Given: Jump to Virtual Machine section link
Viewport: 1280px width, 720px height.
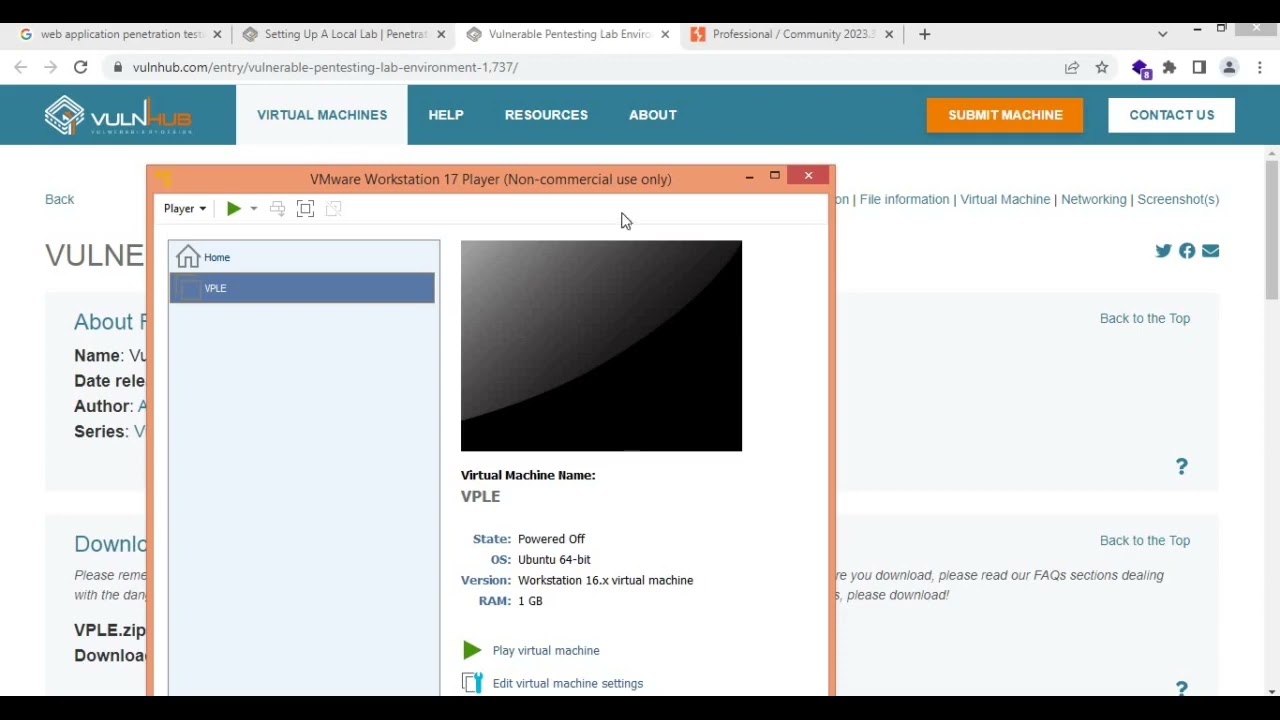Looking at the screenshot, I should 1005,199.
